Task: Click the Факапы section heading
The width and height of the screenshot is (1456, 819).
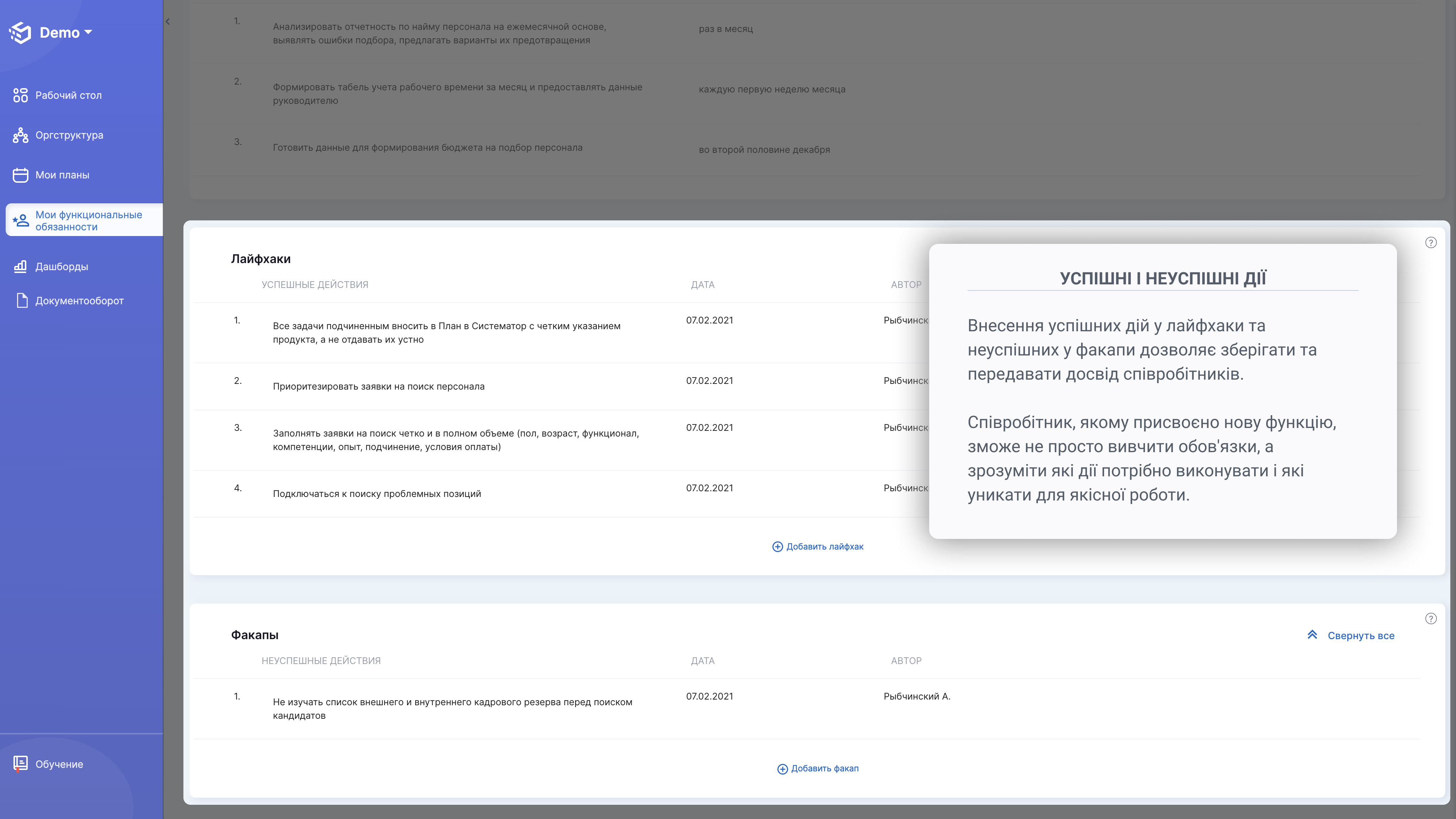Action: coord(255,635)
